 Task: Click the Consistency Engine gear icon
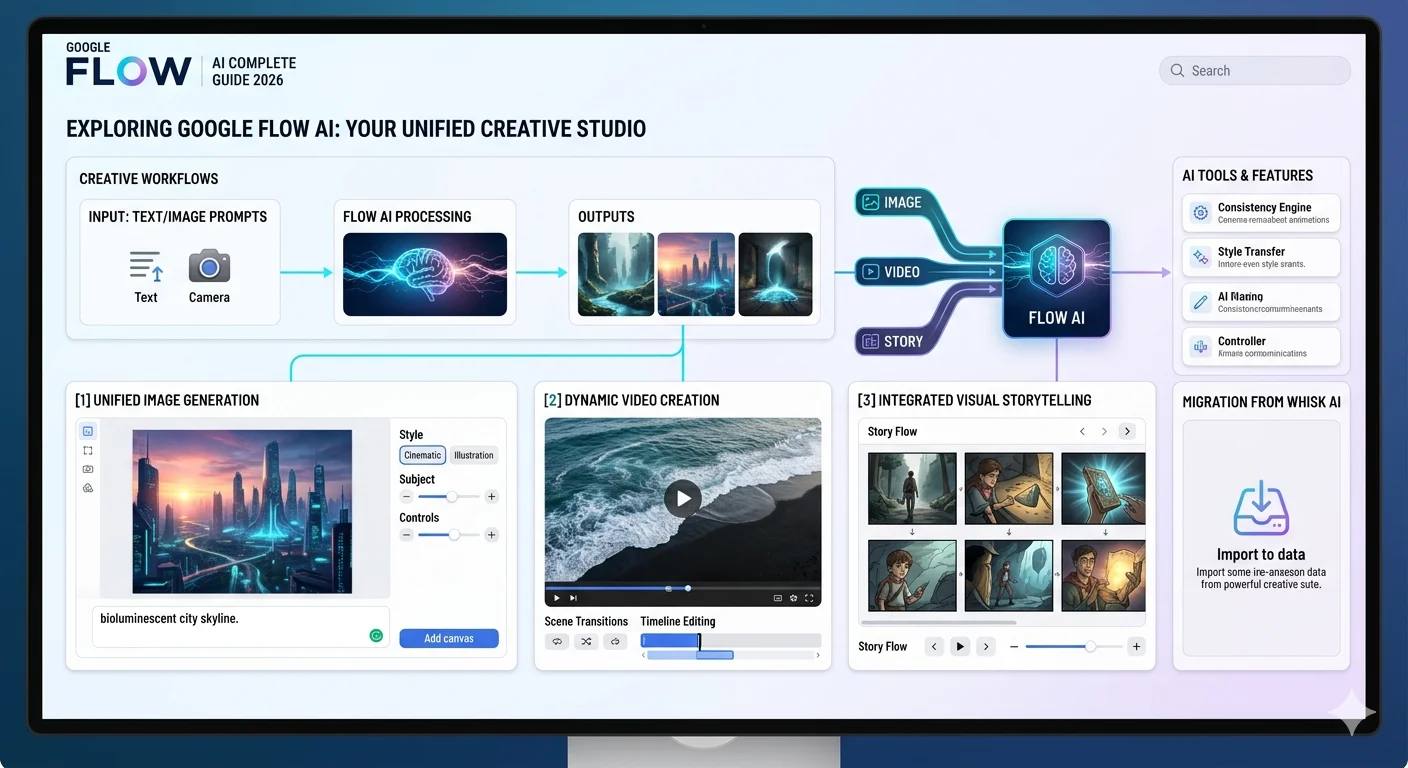[1200, 213]
